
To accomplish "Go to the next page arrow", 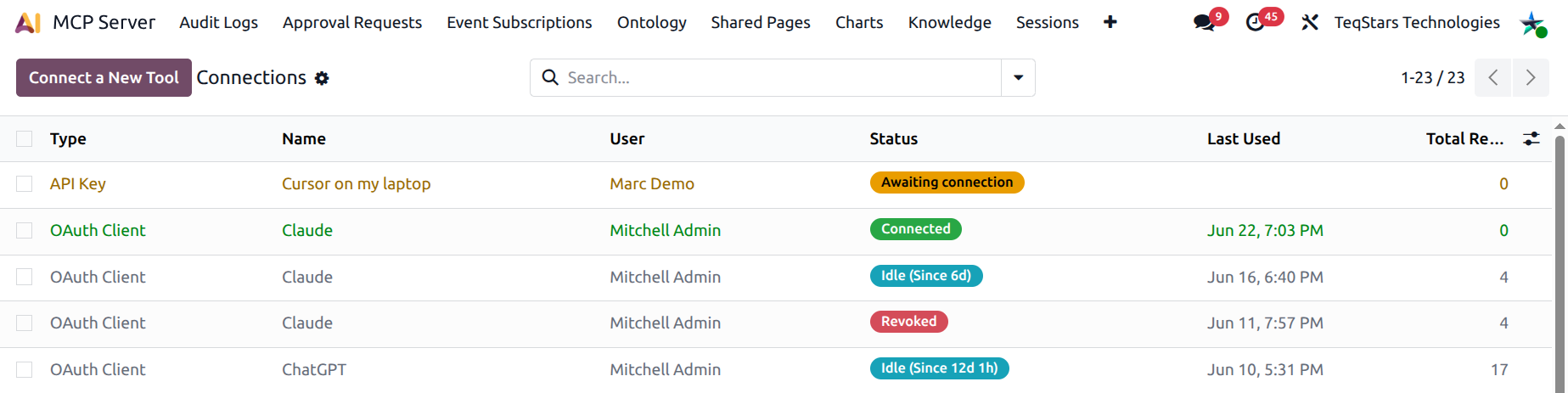I will [1531, 77].
